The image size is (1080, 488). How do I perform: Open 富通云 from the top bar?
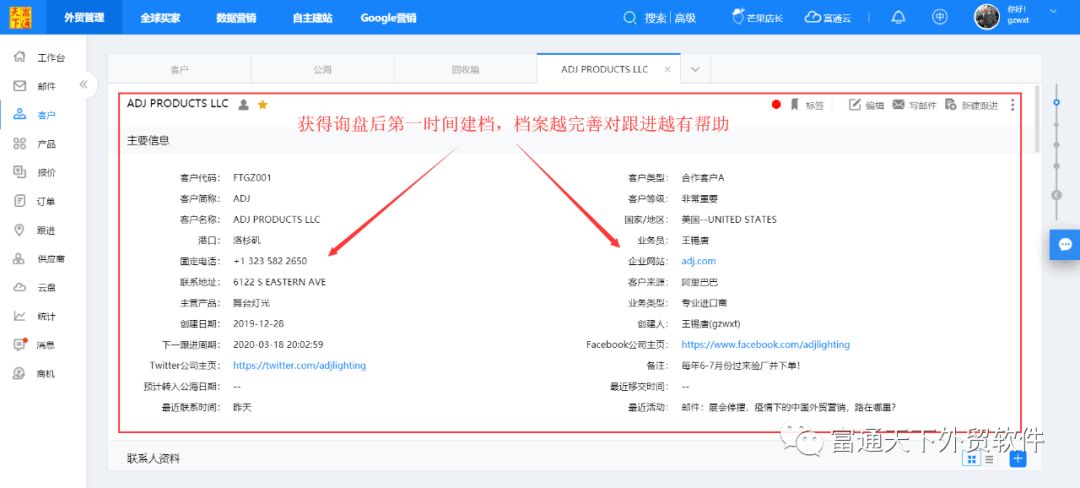pos(828,18)
